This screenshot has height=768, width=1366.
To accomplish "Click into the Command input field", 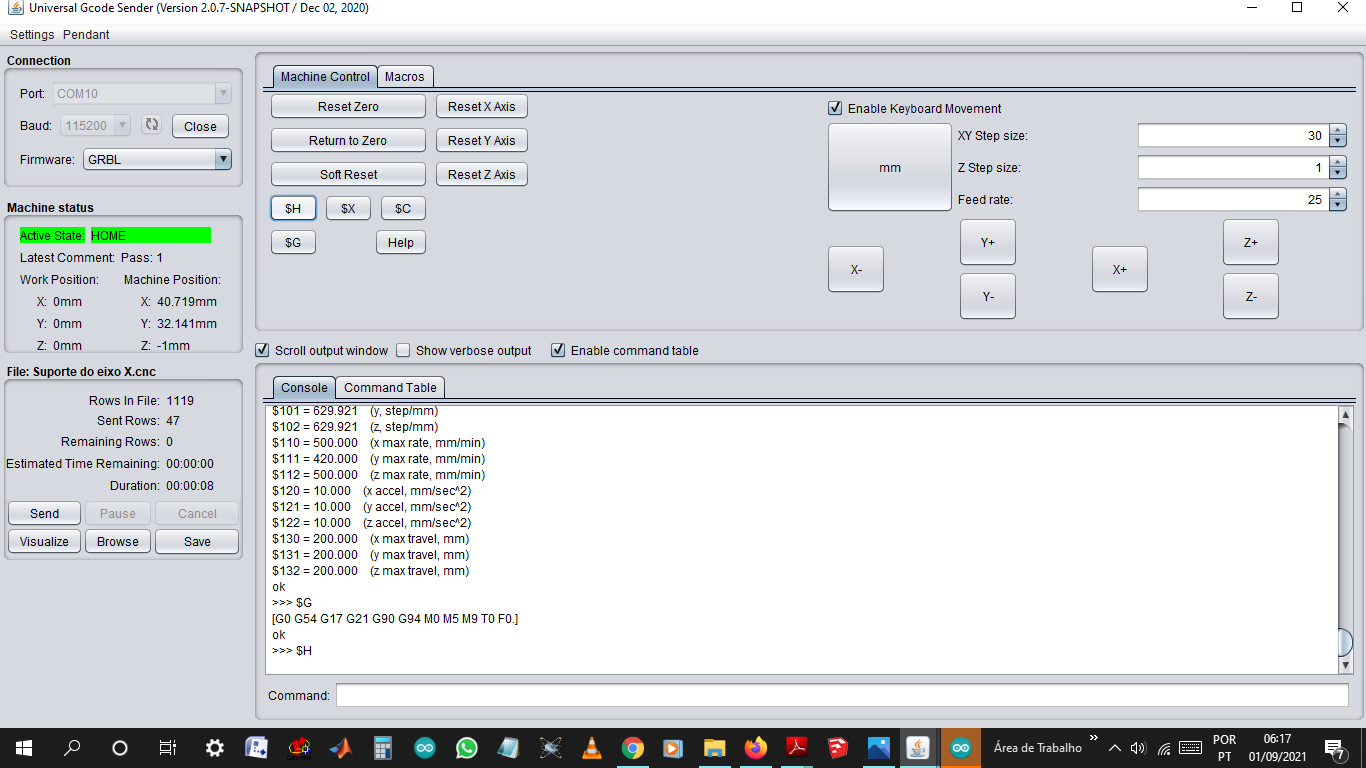I will tap(842, 695).
